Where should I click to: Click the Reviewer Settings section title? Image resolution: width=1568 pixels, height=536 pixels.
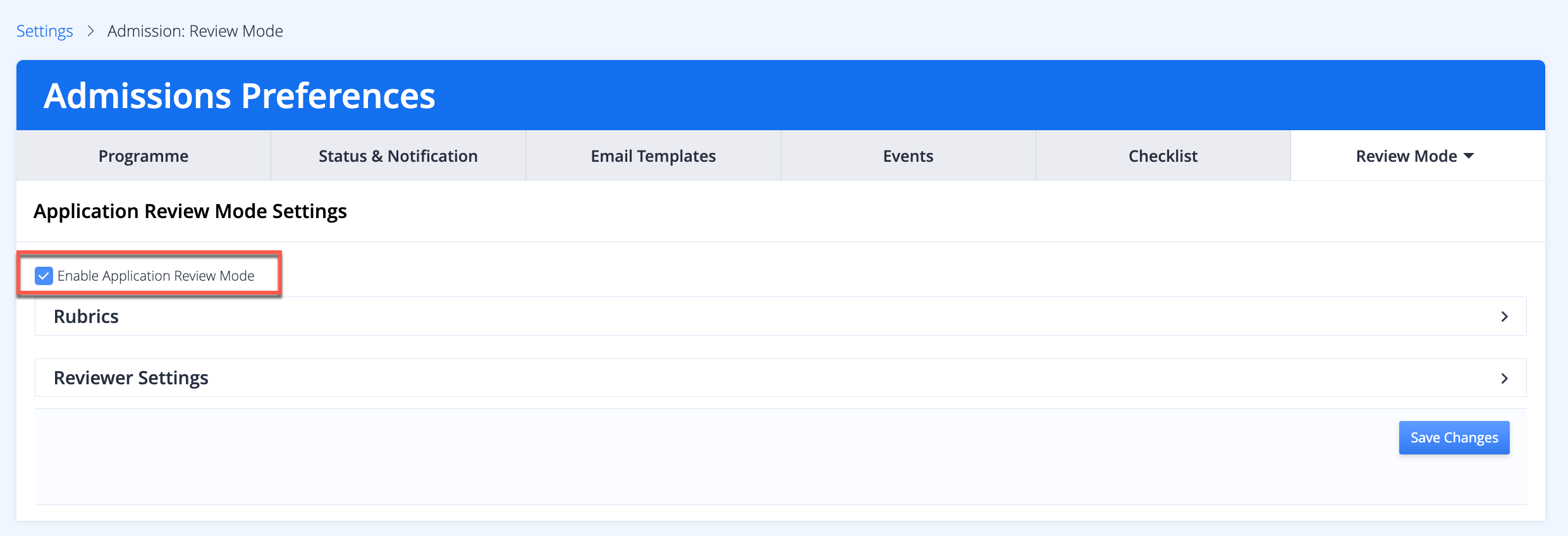click(x=131, y=378)
